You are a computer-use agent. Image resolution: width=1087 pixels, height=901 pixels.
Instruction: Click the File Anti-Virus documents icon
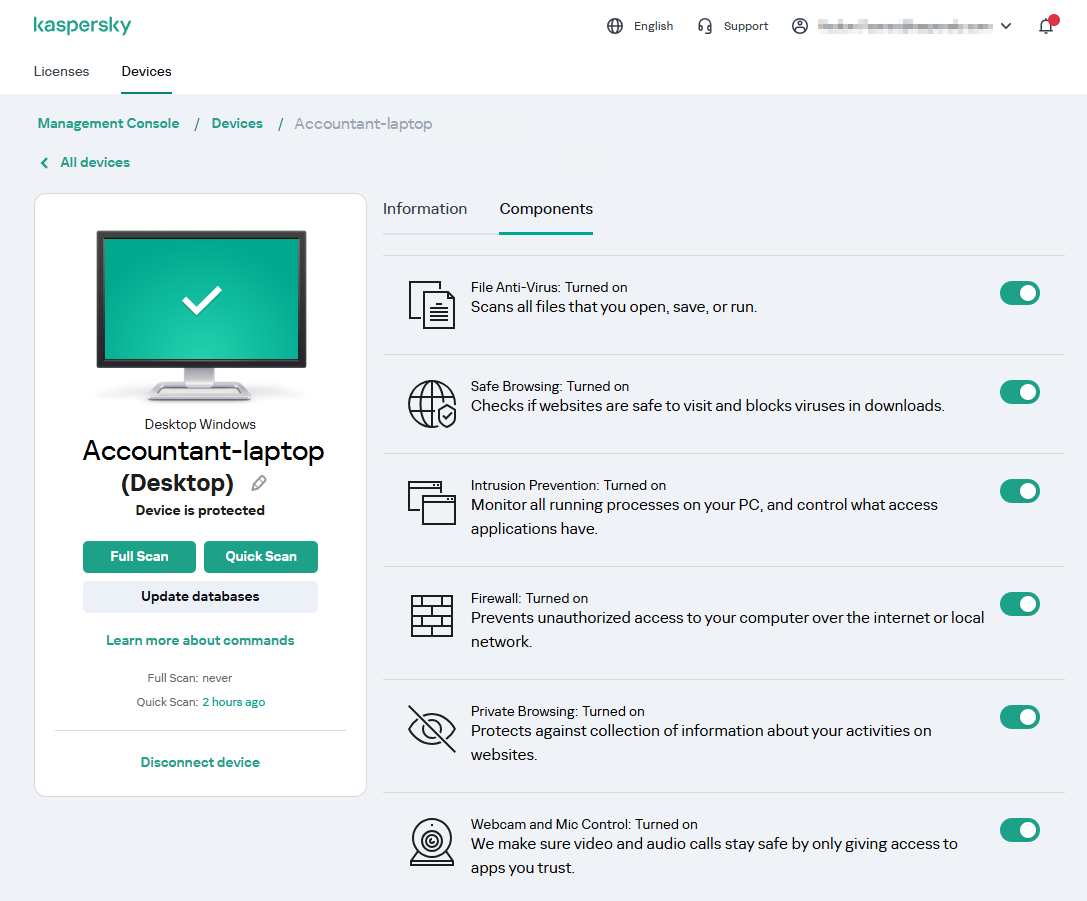point(431,304)
